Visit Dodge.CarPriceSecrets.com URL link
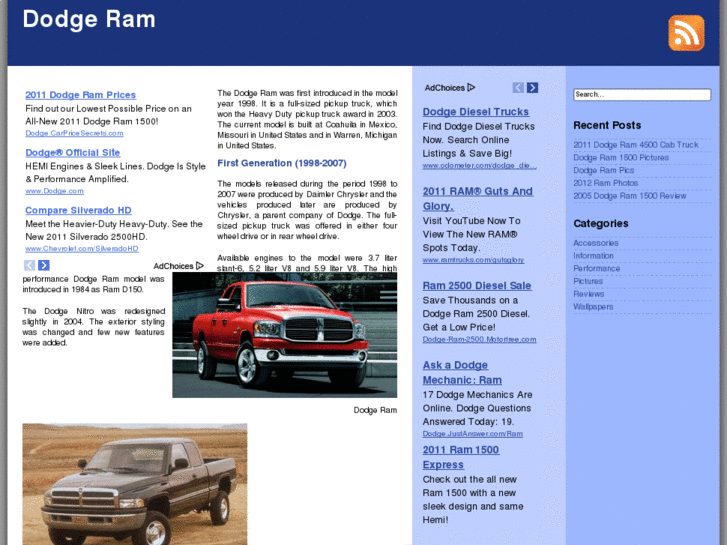Viewport: 727px width, 545px height. pyautogui.click(x=74, y=133)
